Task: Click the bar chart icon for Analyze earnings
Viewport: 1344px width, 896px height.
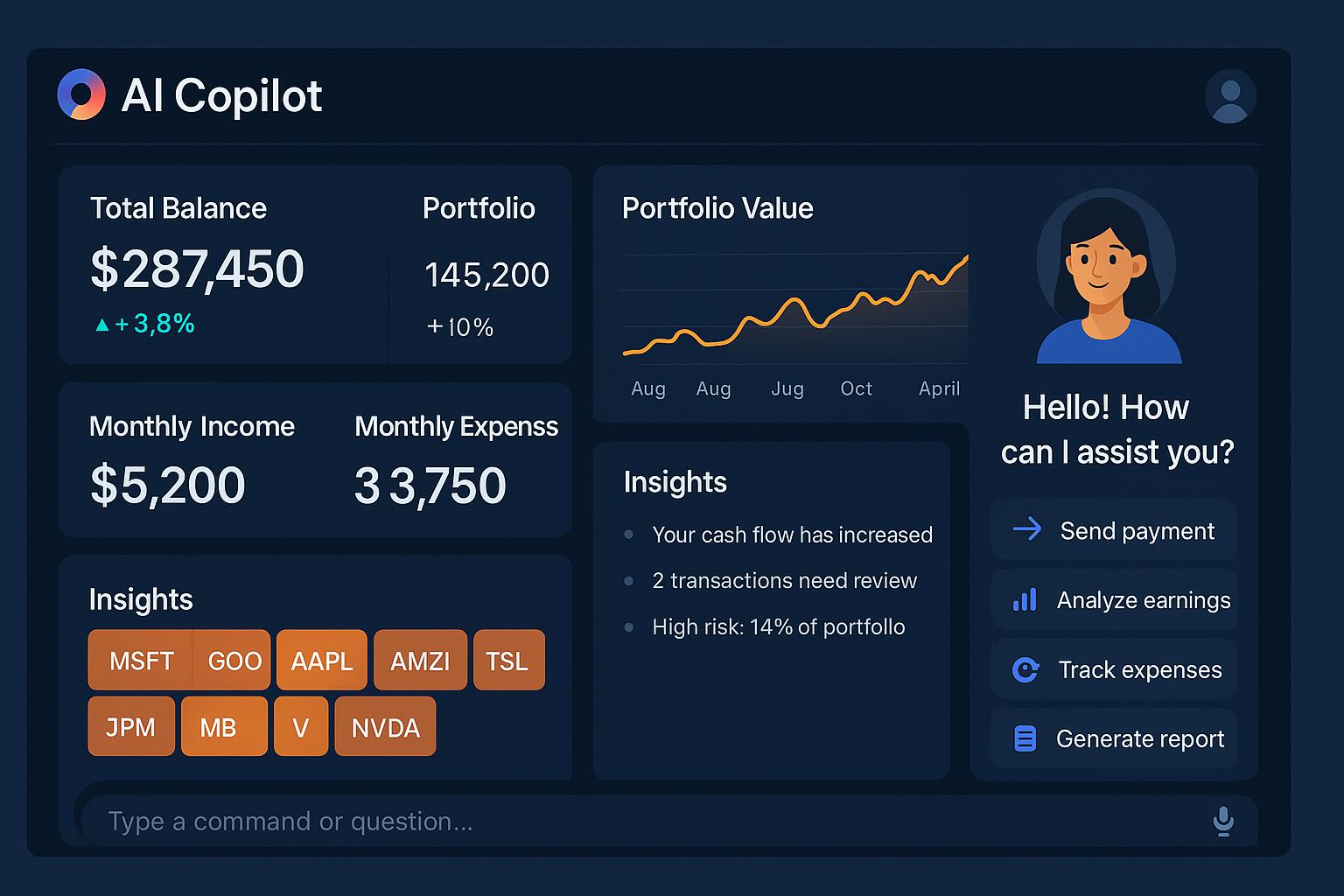Action: tap(1025, 599)
